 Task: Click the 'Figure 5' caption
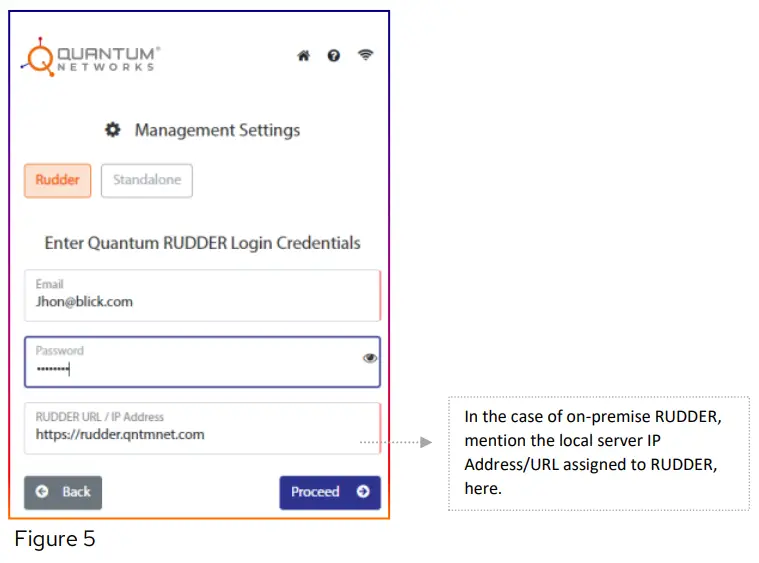pyautogui.click(x=55, y=539)
